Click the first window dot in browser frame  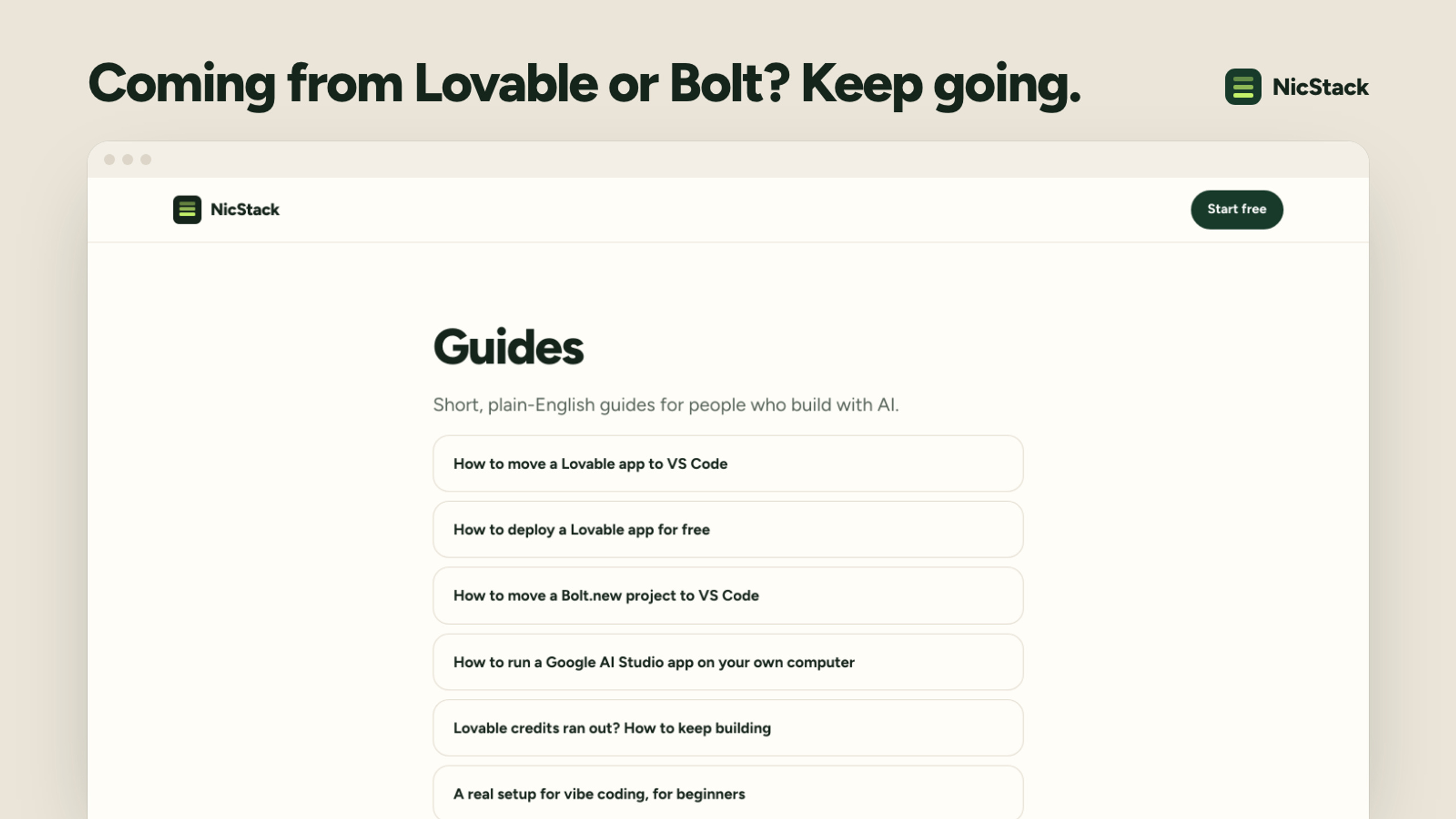click(x=109, y=160)
